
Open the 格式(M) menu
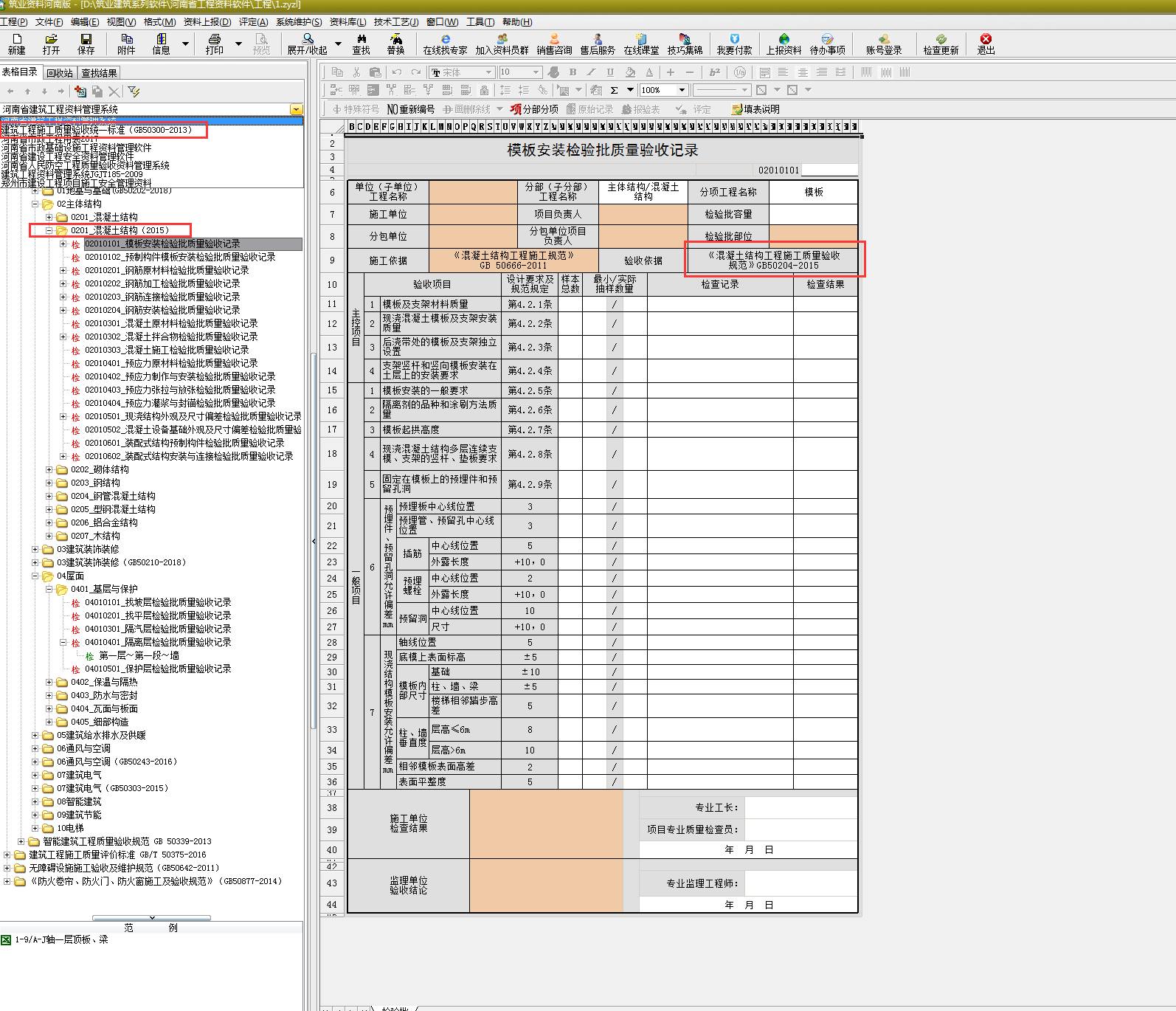159,22
